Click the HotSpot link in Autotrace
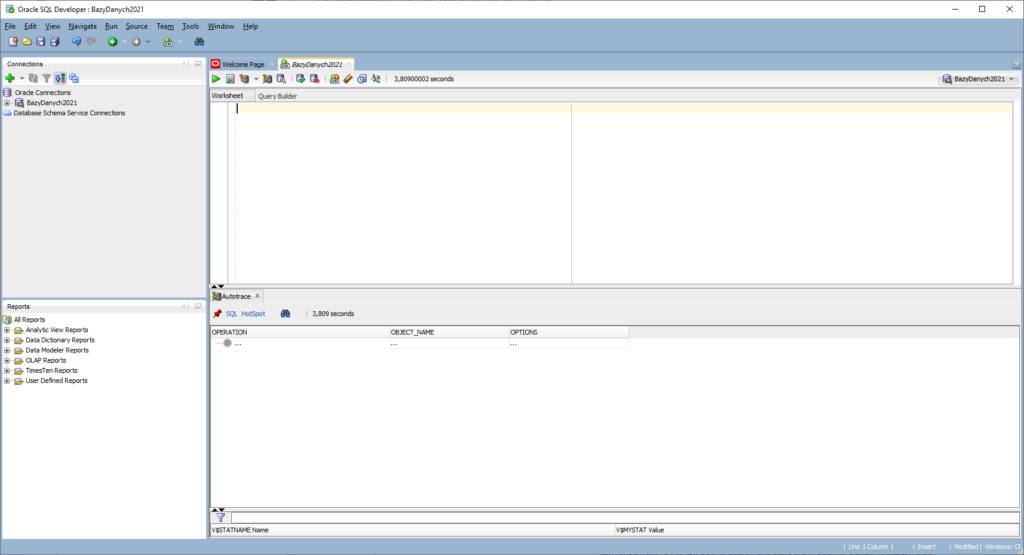Screen dimensions: 1024x555 click(253, 313)
